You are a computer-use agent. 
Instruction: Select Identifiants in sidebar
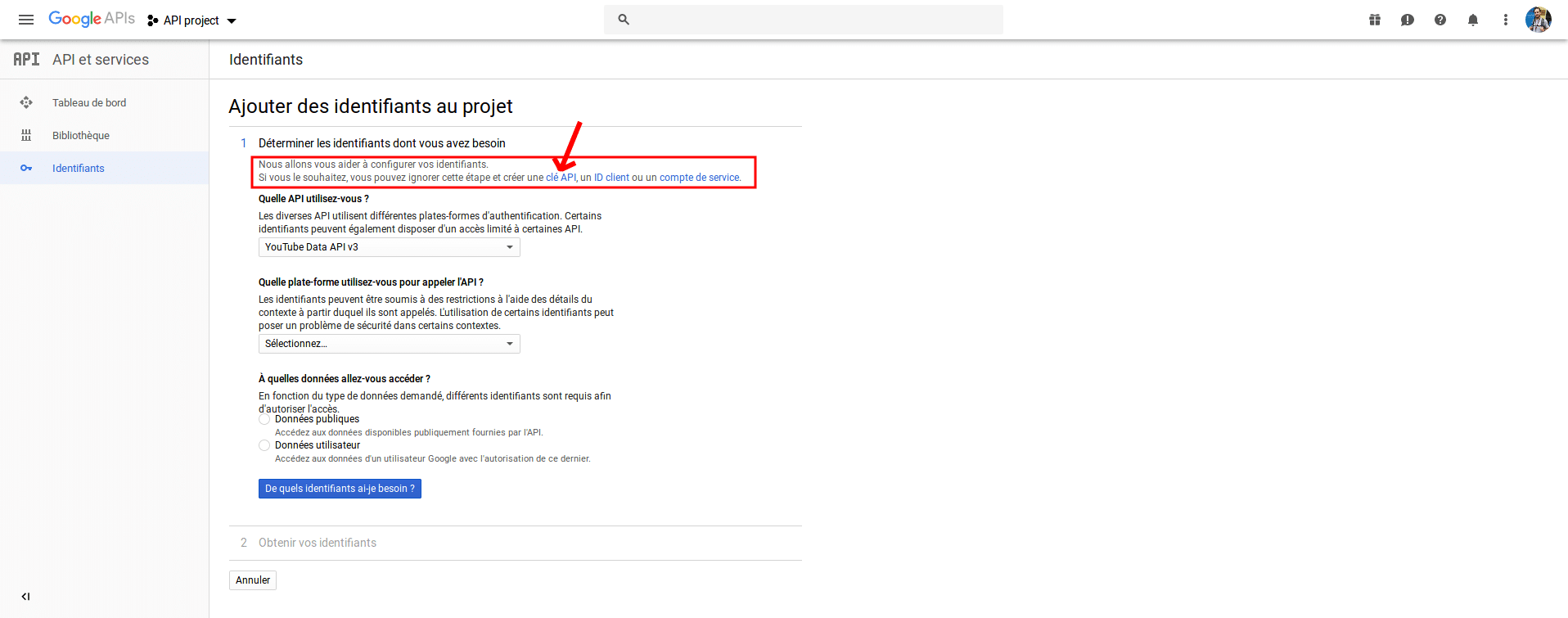pos(105,168)
